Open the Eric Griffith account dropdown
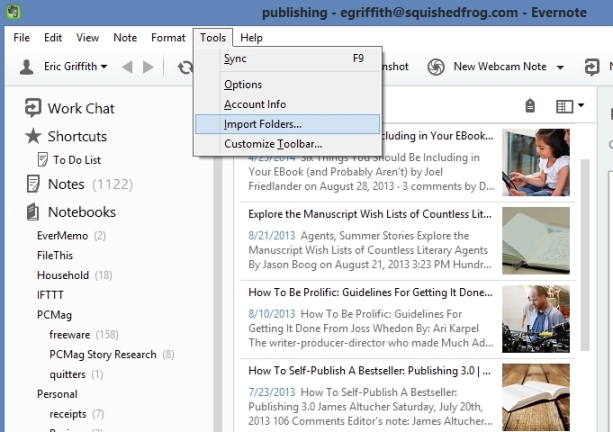 point(75,66)
